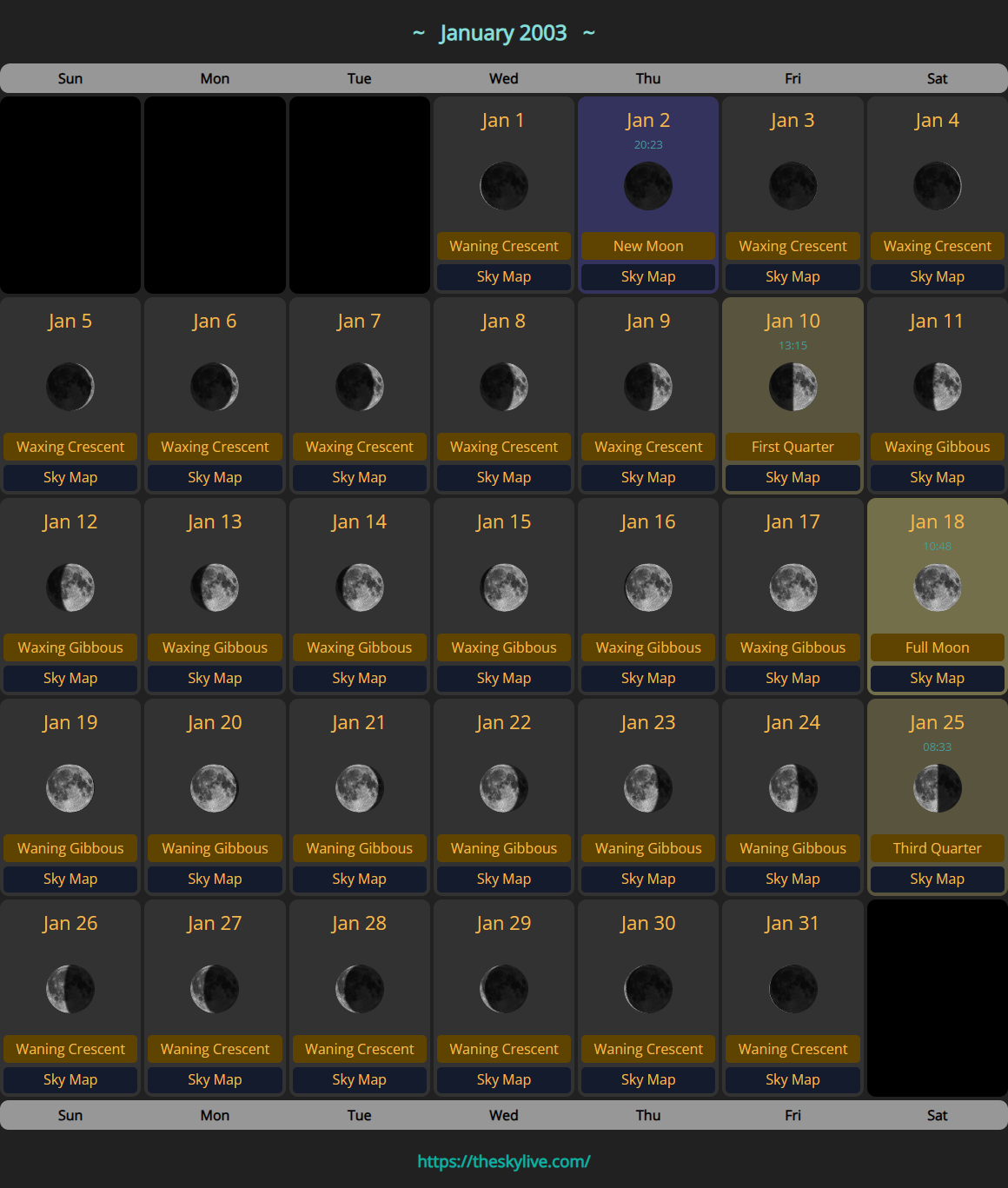The width and height of the screenshot is (1008, 1188).
Task: Click the right tilde beside January 2003
Action: point(588,33)
